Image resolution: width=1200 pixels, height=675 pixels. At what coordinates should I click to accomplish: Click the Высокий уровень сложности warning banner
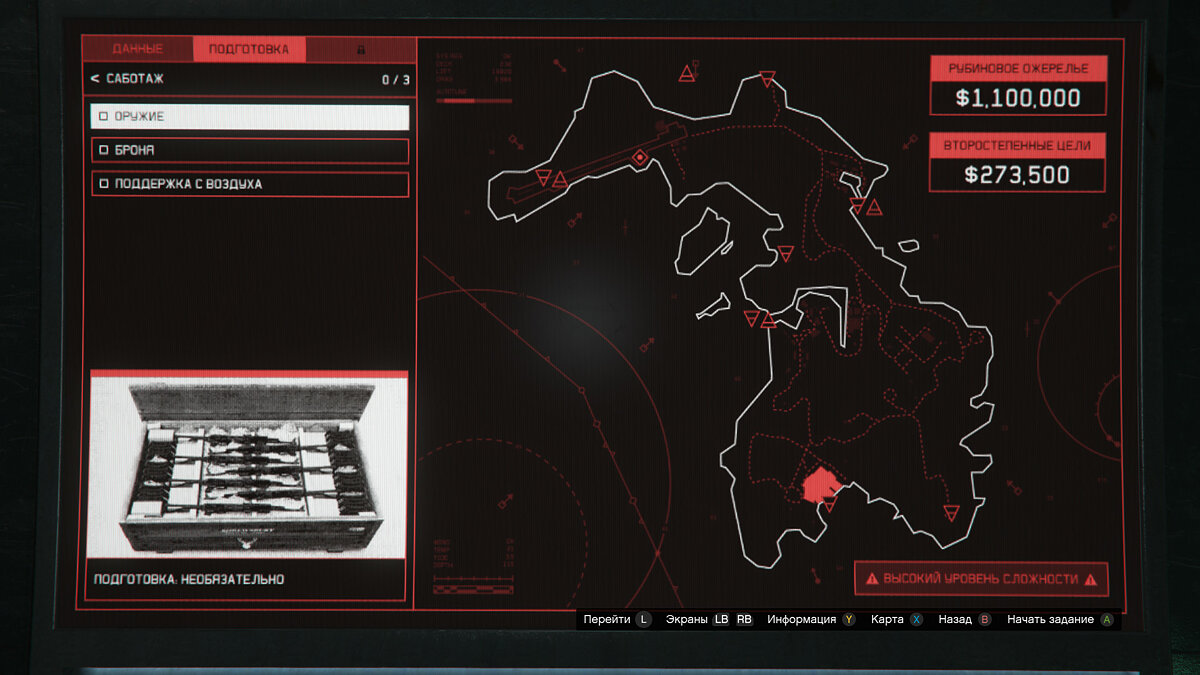pos(980,579)
